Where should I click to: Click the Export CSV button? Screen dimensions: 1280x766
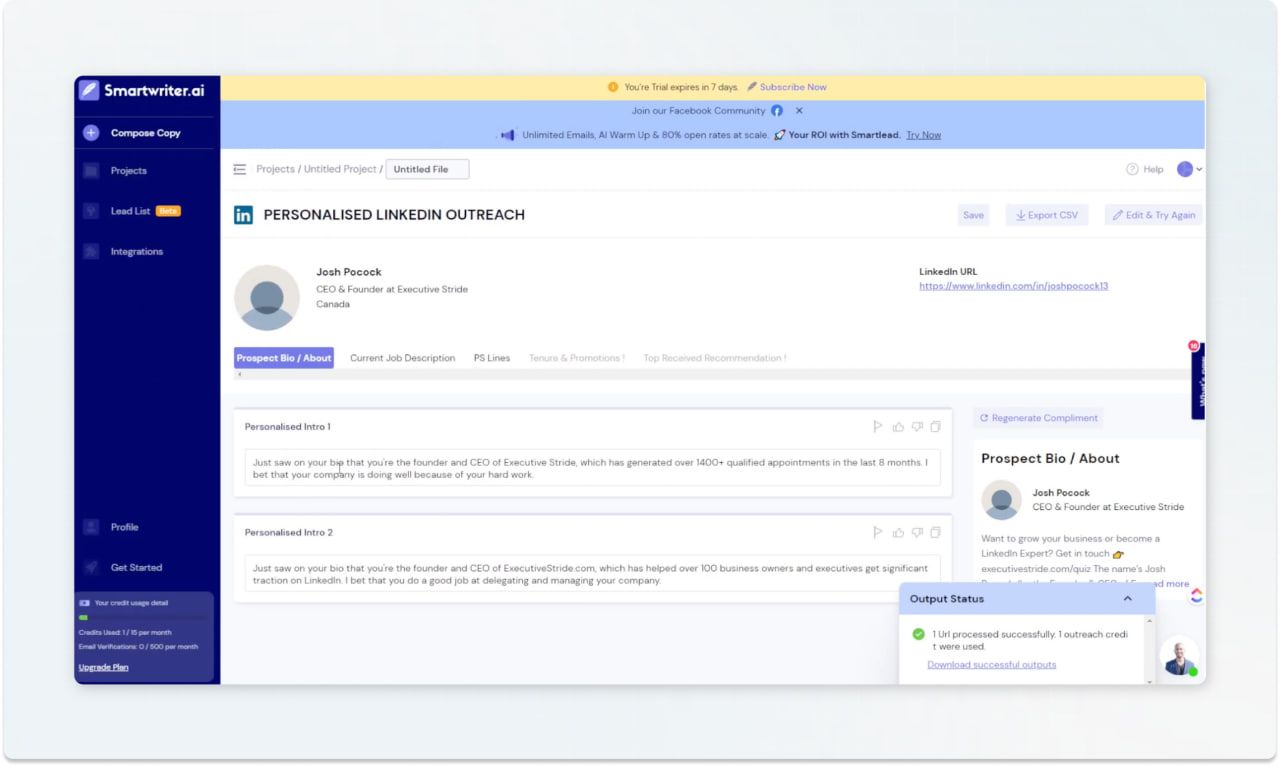[x=1047, y=215]
